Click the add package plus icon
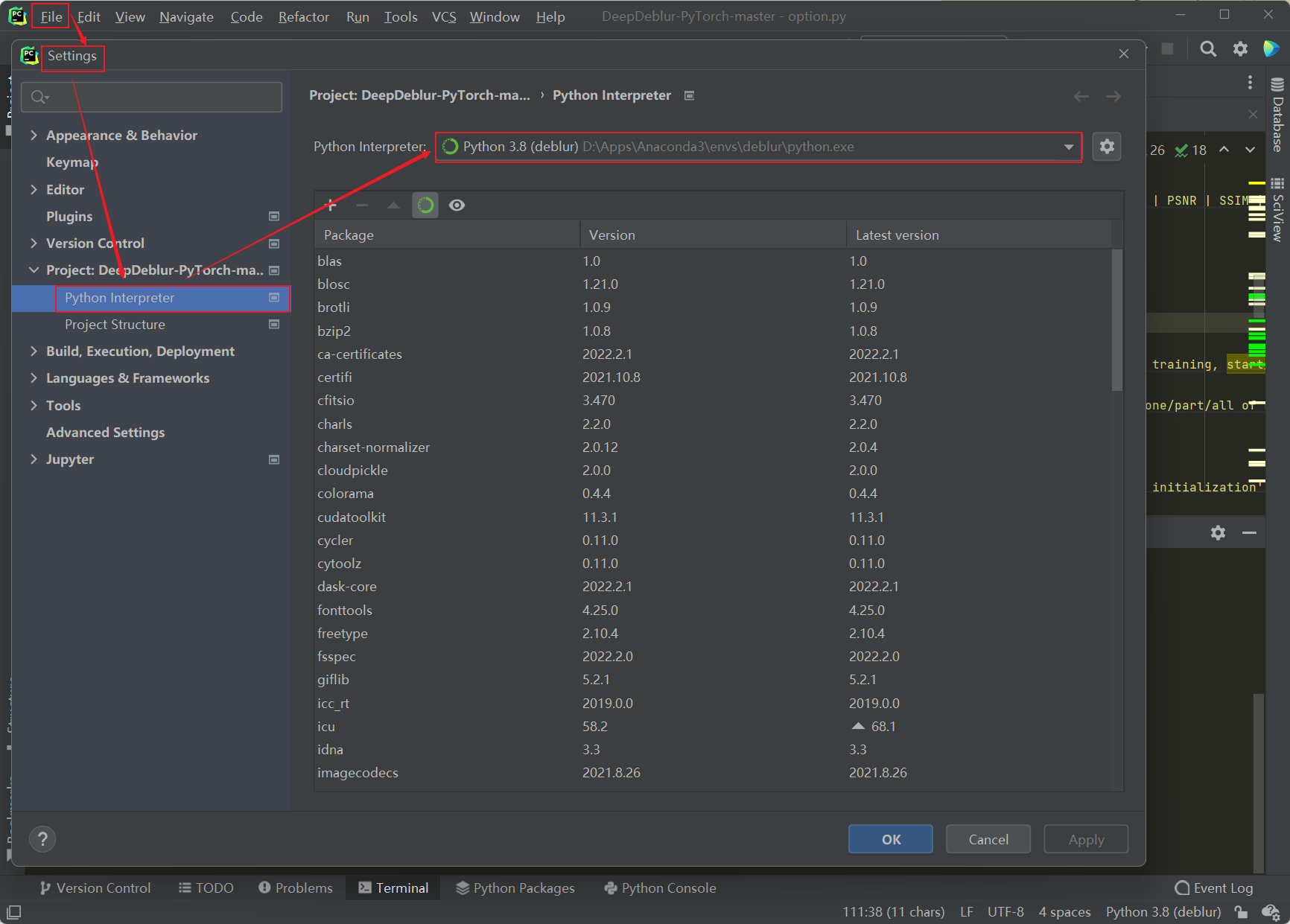1290x924 pixels. tap(331, 205)
